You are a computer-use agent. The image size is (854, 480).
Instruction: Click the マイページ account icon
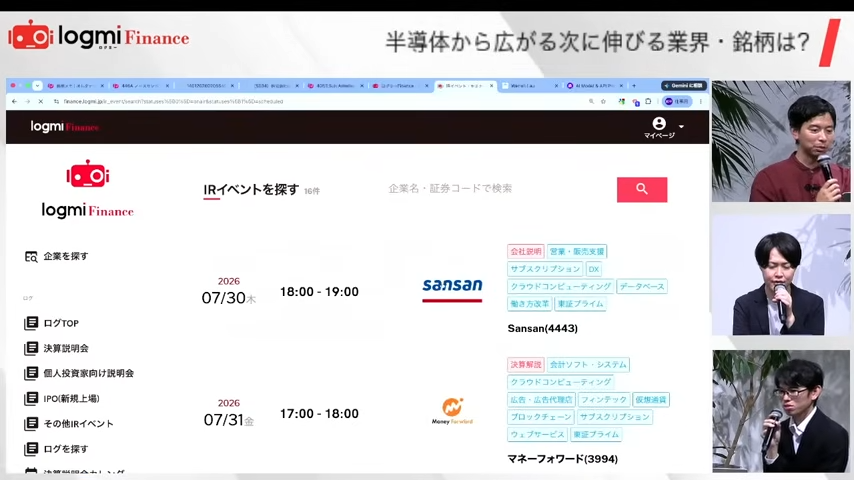(x=659, y=124)
